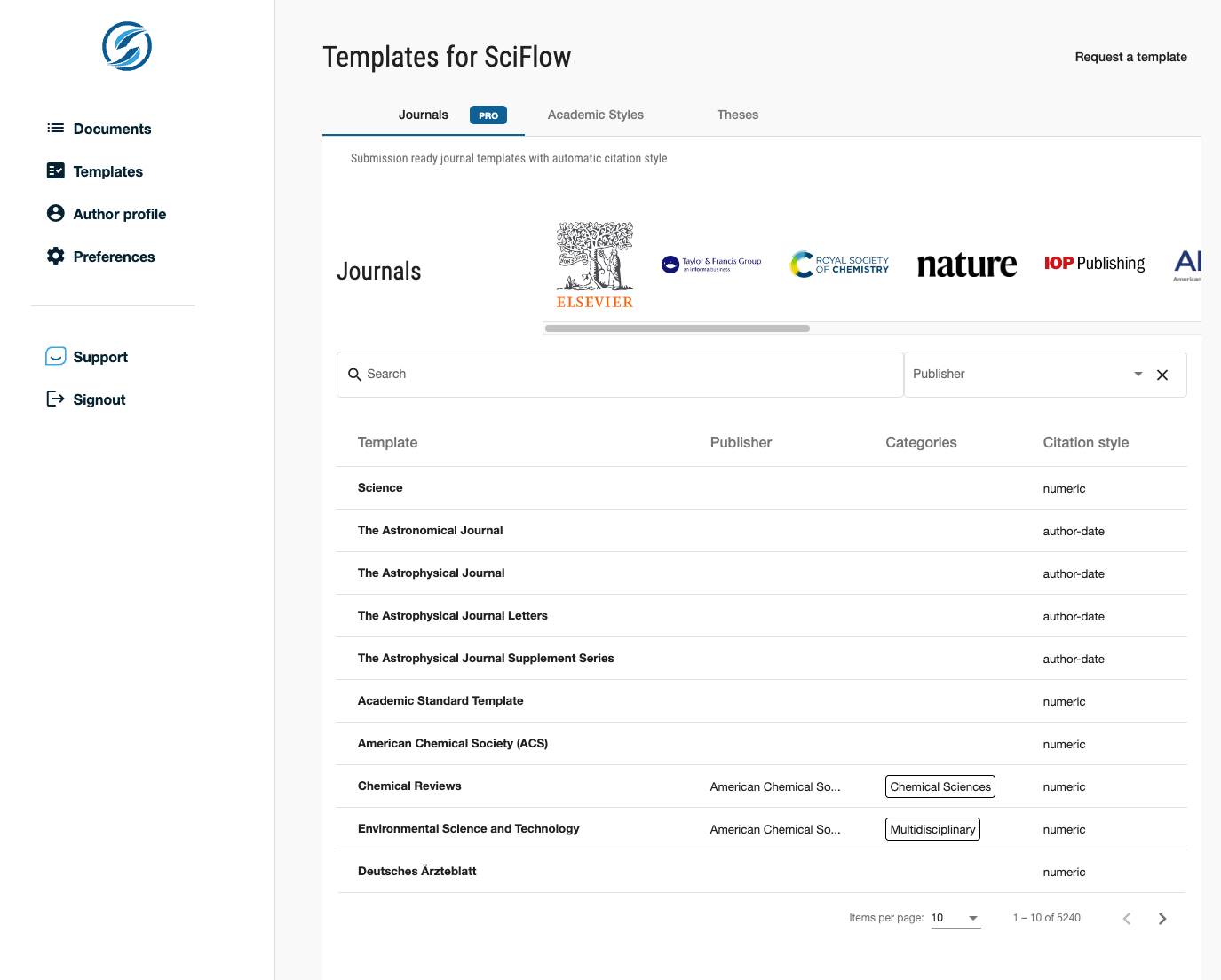Open Documents from the sidebar

coord(112,129)
